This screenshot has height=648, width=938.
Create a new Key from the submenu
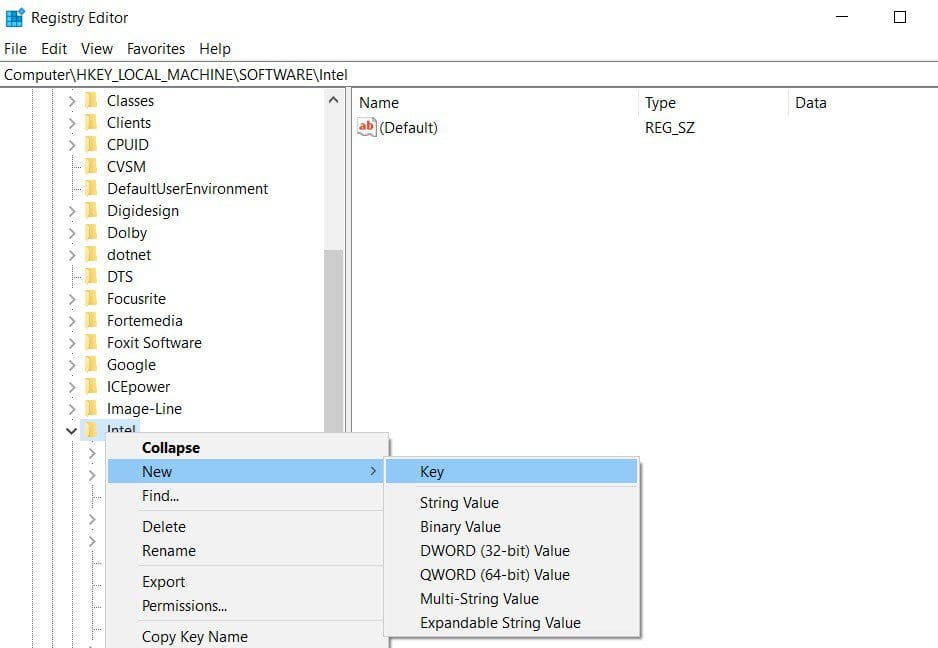511,471
